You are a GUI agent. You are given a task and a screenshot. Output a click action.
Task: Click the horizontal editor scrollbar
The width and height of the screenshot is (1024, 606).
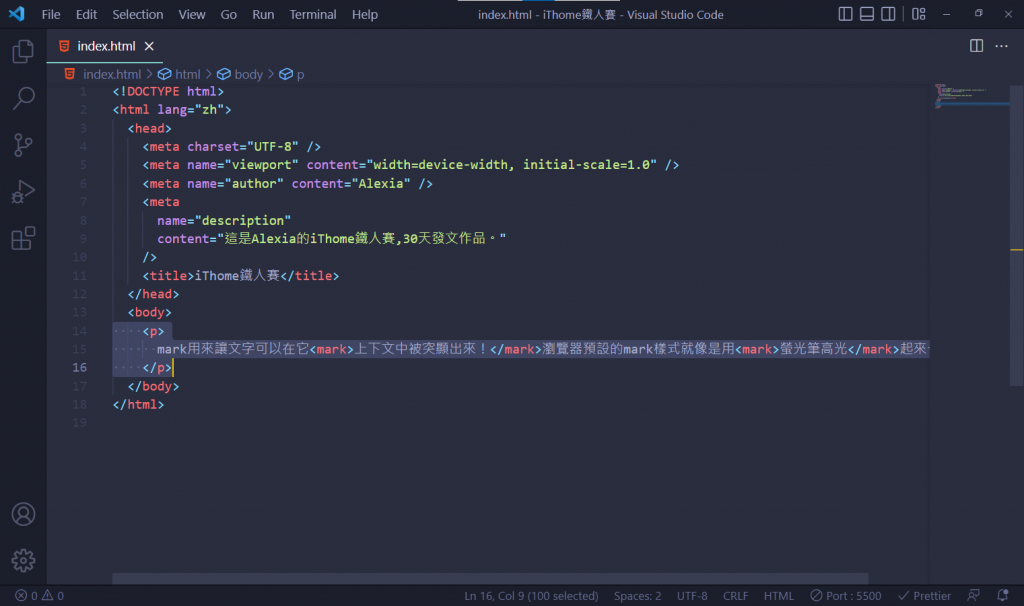[490, 579]
